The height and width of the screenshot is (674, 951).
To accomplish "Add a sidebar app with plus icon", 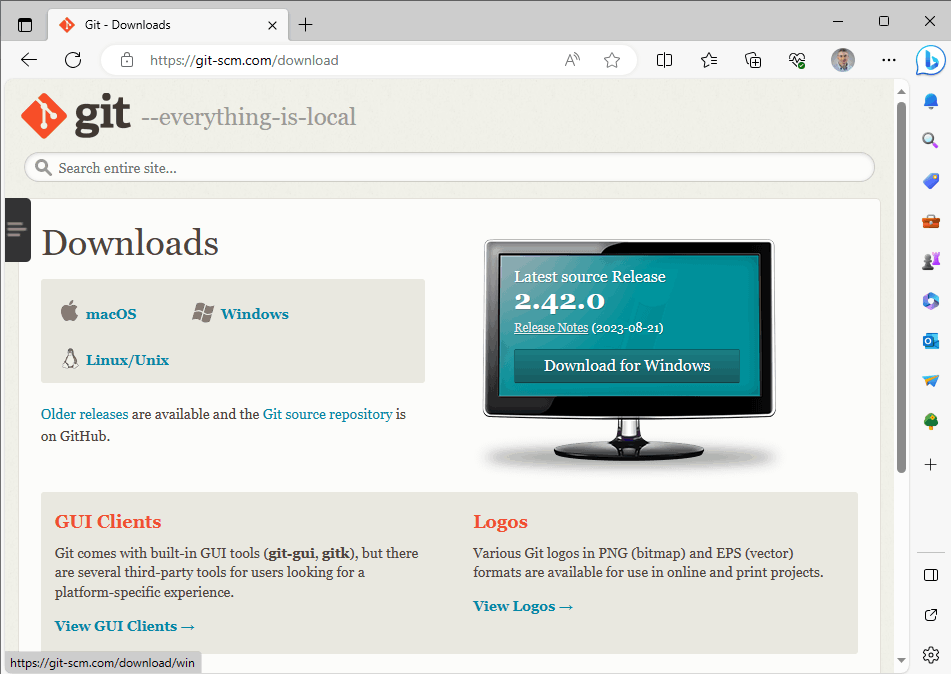I will pyautogui.click(x=930, y=465).
